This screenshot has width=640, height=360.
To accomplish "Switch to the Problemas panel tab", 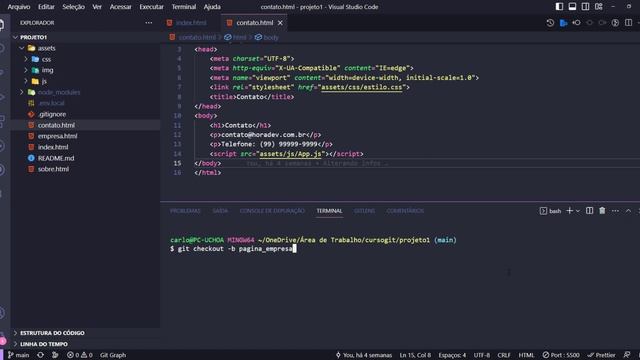I will click(185, 211).
